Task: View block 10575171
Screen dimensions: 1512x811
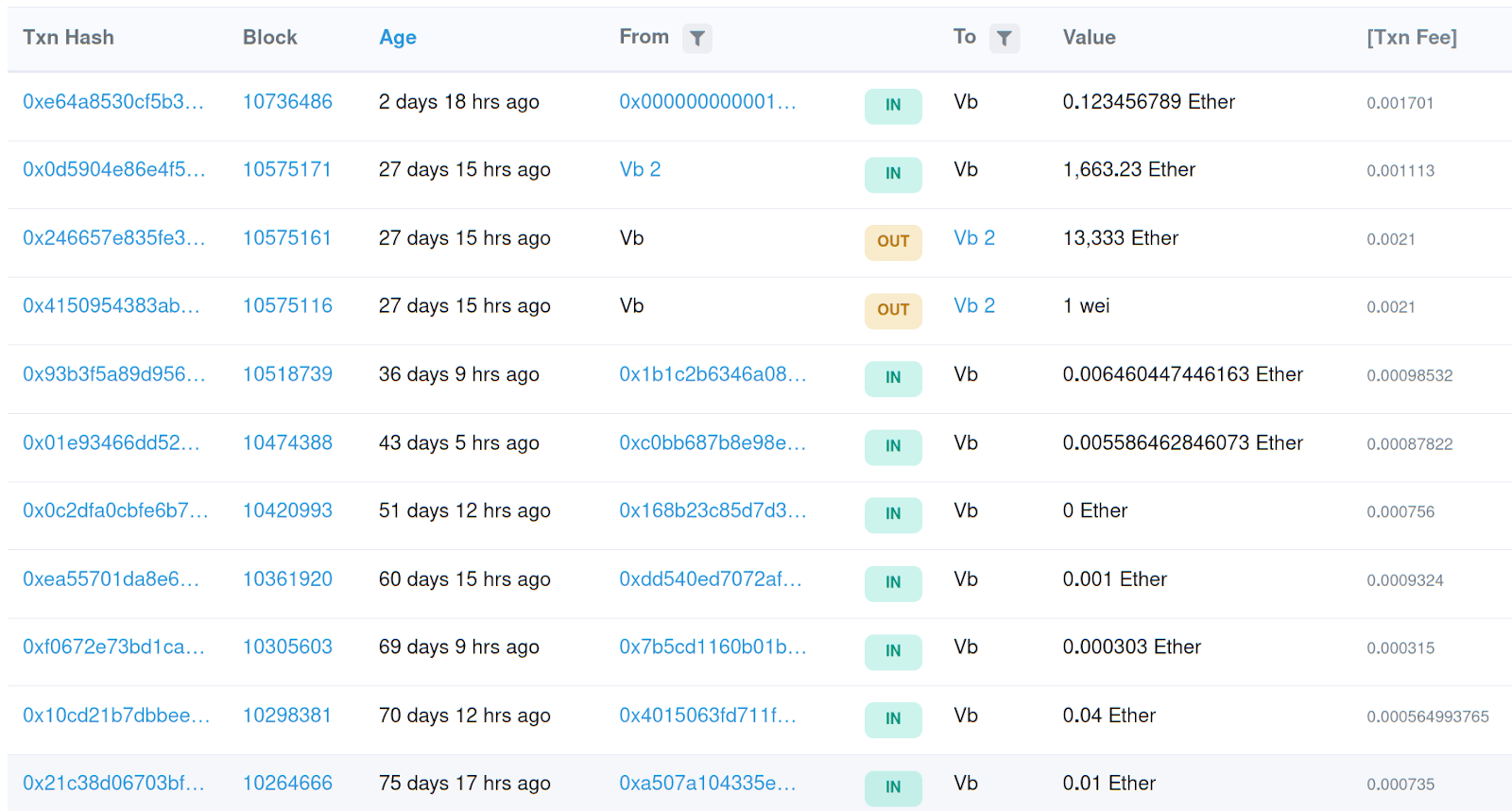Action: [x=287, y=170]
